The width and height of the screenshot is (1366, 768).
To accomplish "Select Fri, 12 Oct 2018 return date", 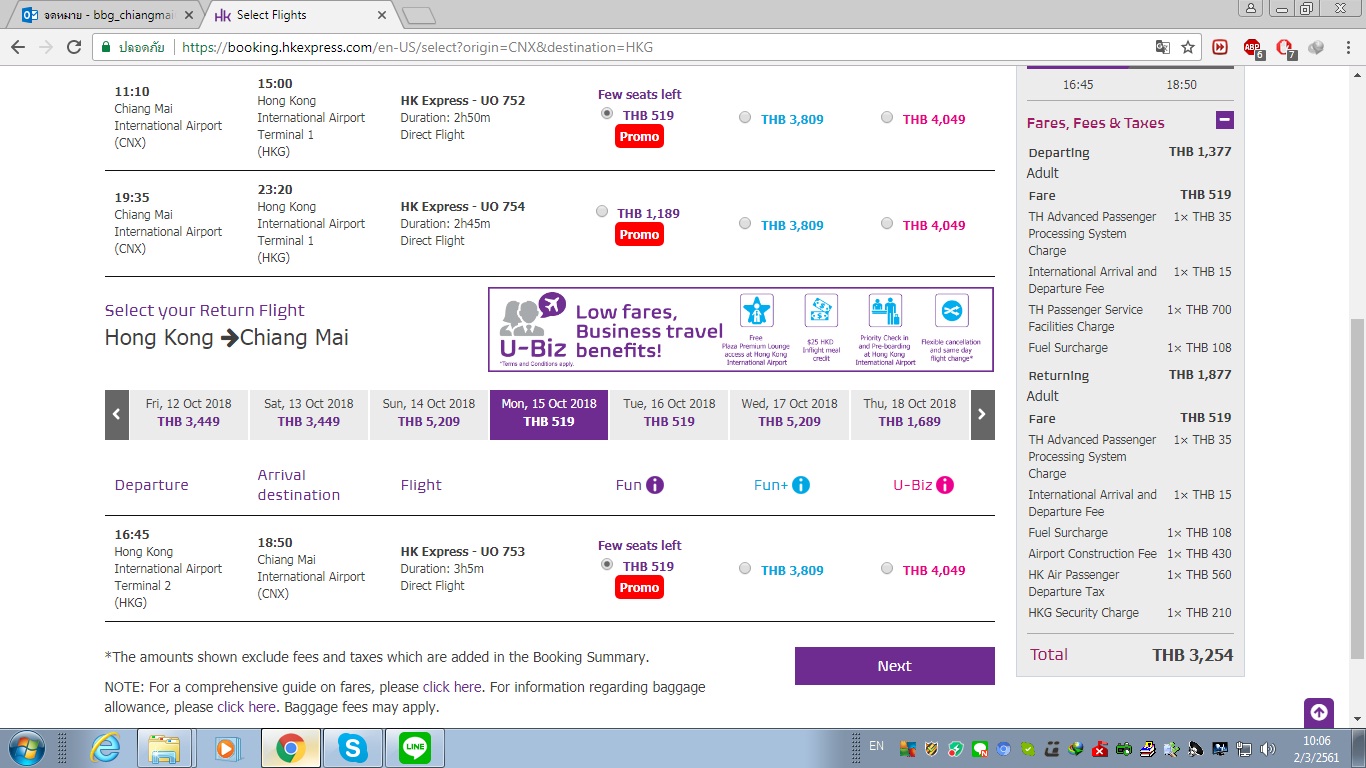I will point(188,414).
